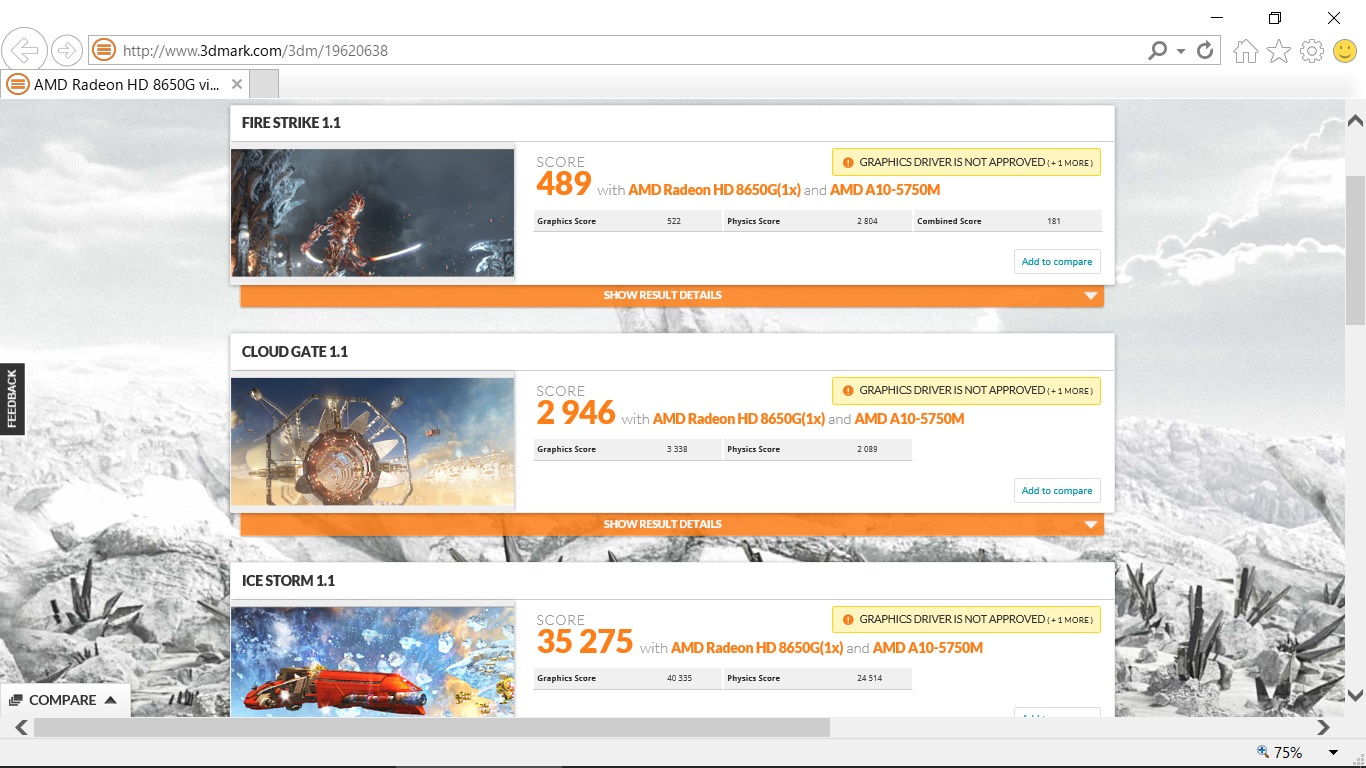The height and width of the screenshot is (768, 1366).
Task: Click the zoom magnifier icon at 75%
Action: point(1263,752)
